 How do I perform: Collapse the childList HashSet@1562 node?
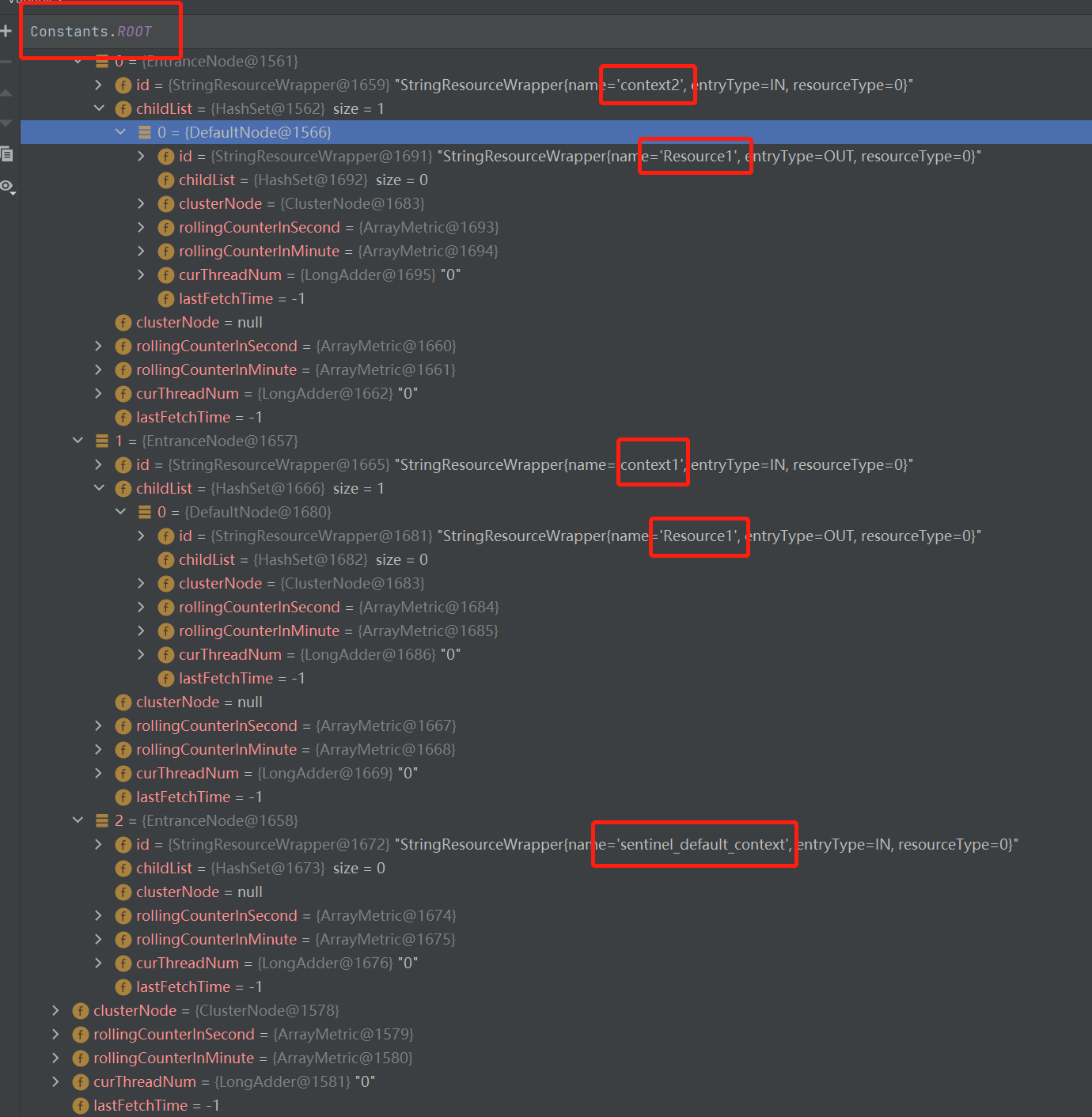tap(99, 108)
